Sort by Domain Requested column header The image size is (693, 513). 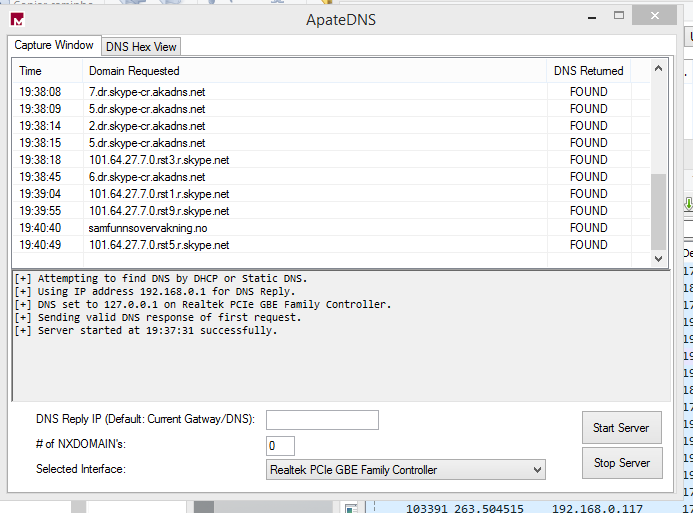pyautogui.click(x=314, y=71)
